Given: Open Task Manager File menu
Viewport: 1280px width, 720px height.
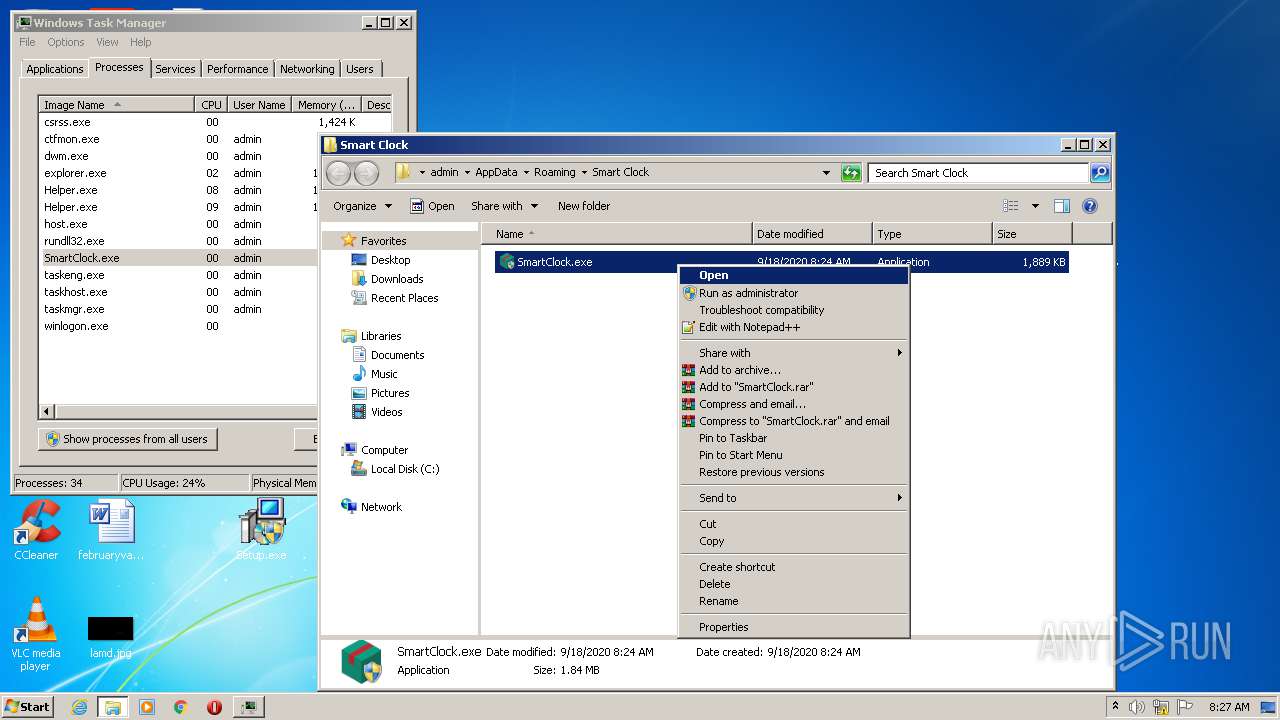Looking at the screenshot, I should coord(27,42).
